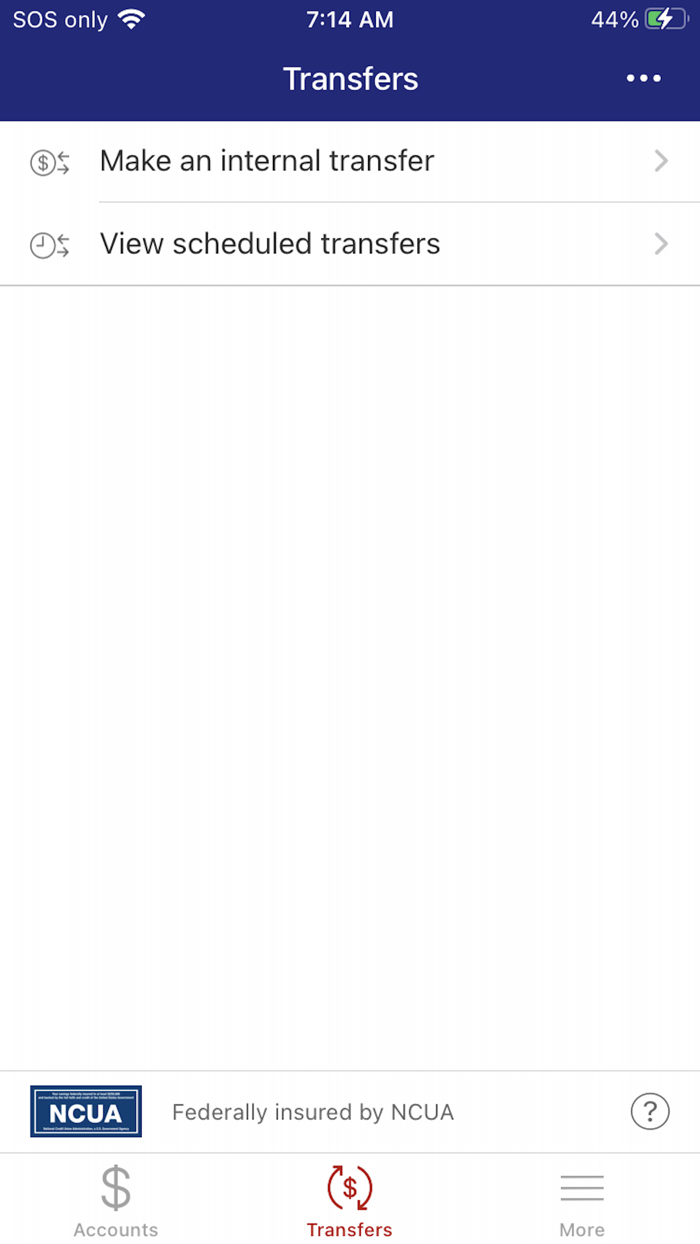Tap the scheduled transfers clock icon
Image resolution: width=700 pixels, height=1244 pixels.
pyautogui.click(x=50, y=245)
